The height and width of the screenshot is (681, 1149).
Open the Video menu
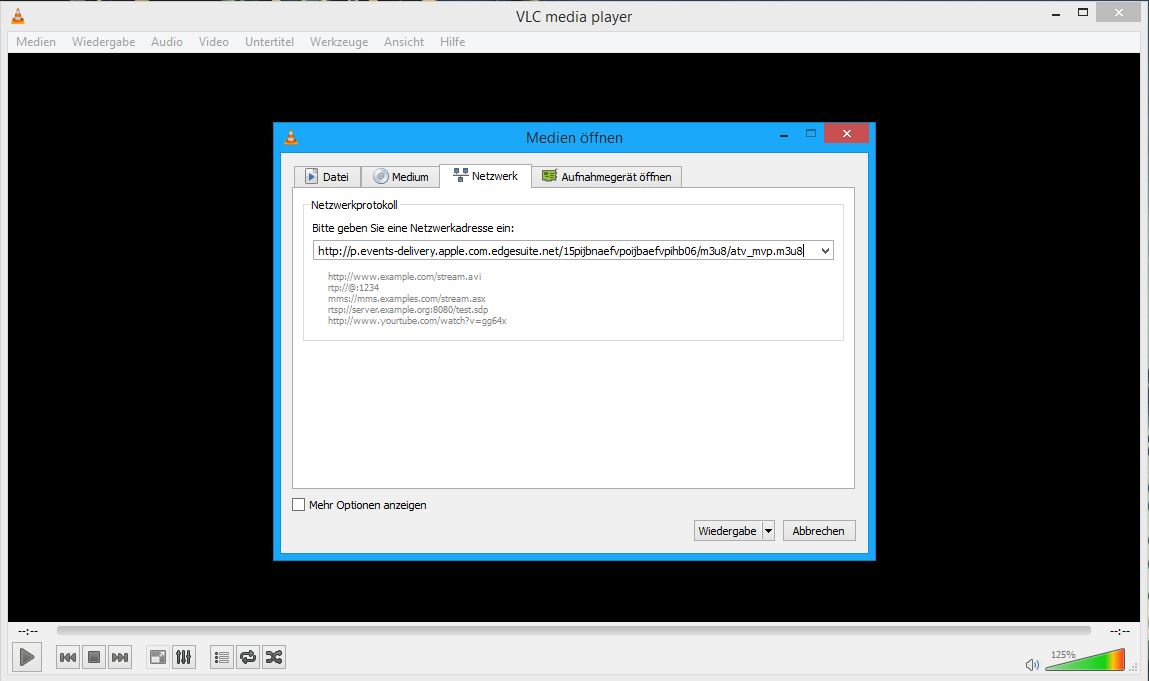[214, 42]
